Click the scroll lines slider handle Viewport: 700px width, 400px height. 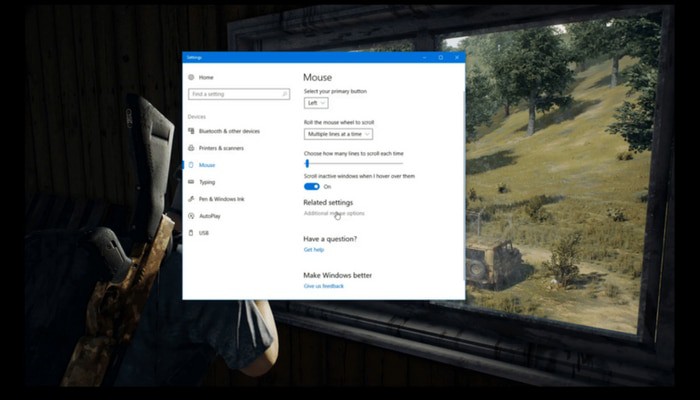(307, 164)
